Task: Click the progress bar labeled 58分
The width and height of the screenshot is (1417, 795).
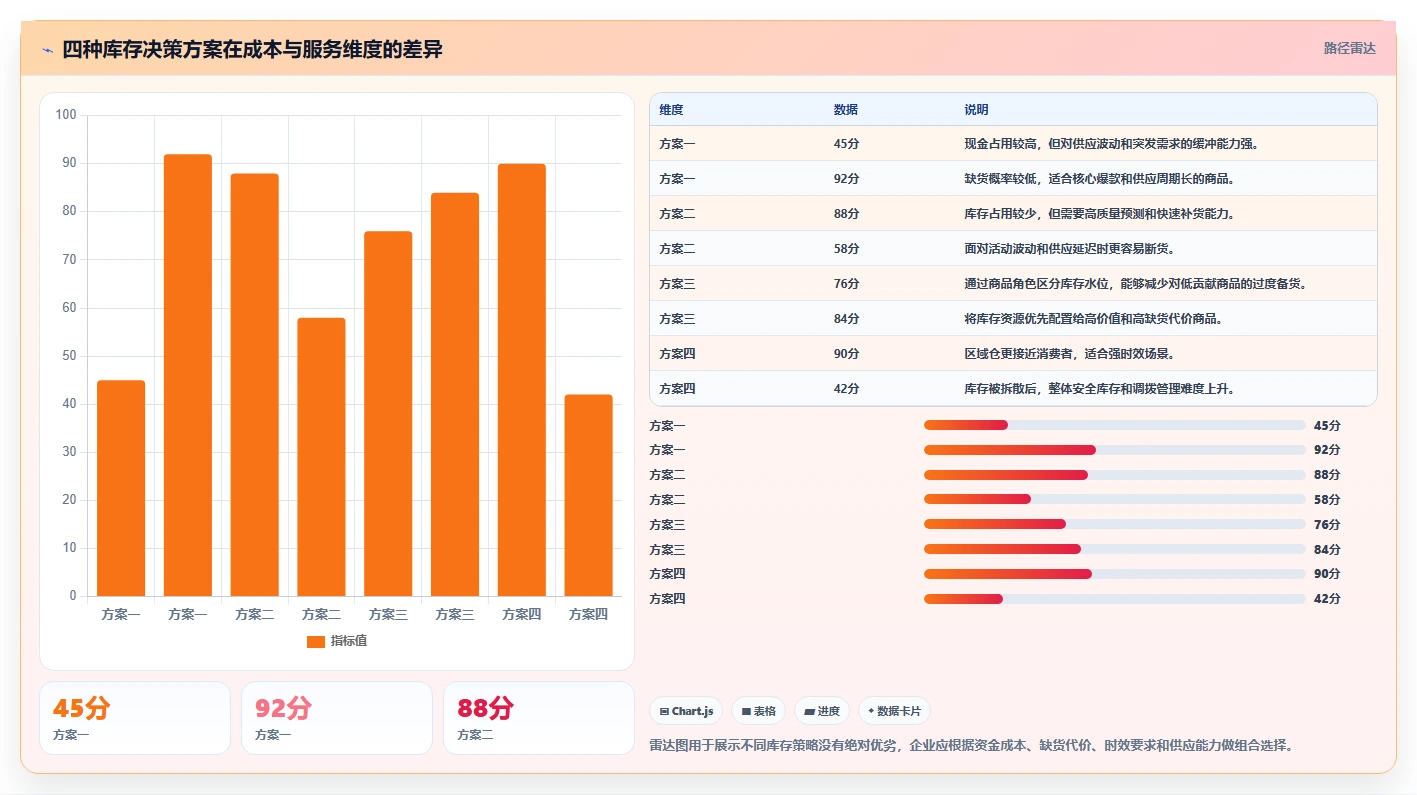Action: pyautogui.click(x=1115, y=499)
